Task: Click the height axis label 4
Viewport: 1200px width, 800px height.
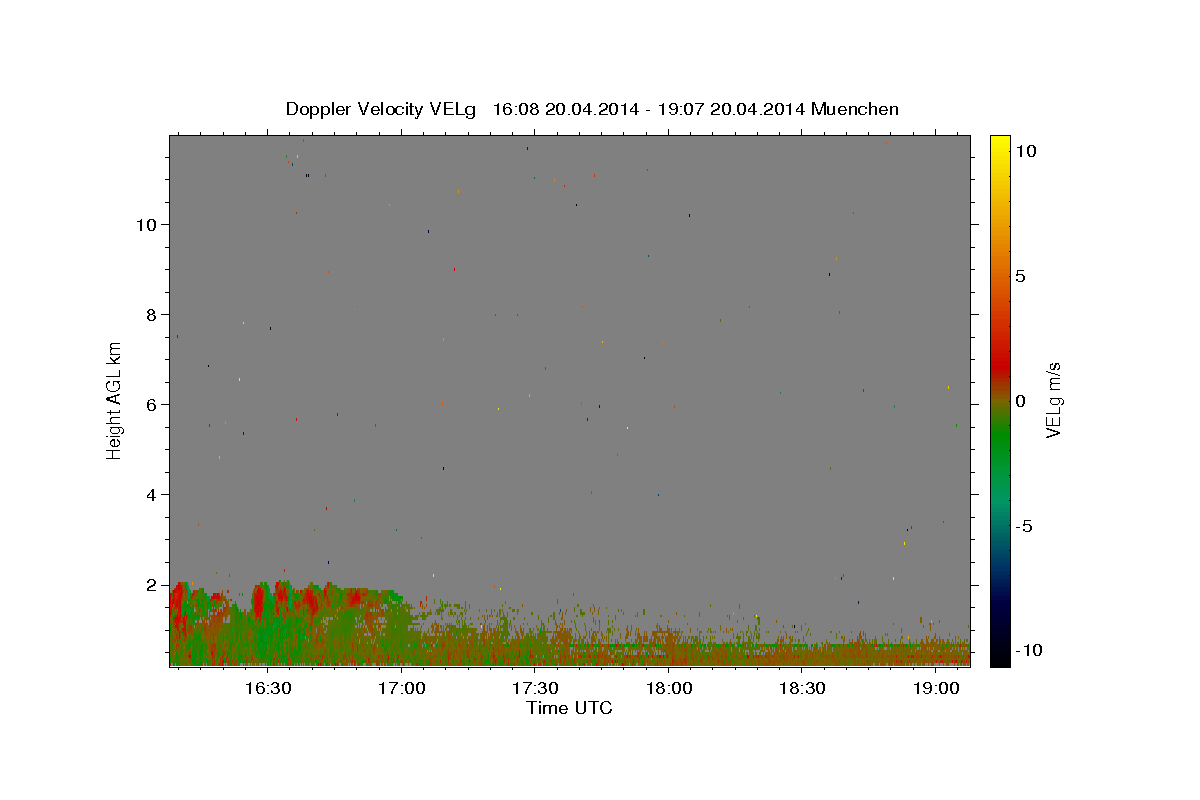Action: [x=152, y=495]
